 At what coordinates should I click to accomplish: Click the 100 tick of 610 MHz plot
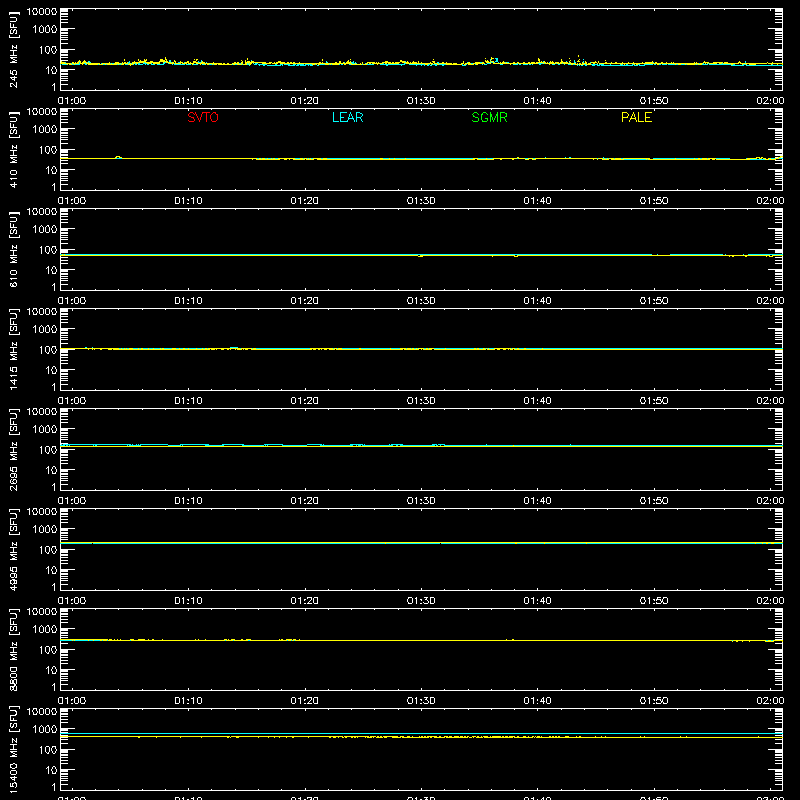[48, 250]
